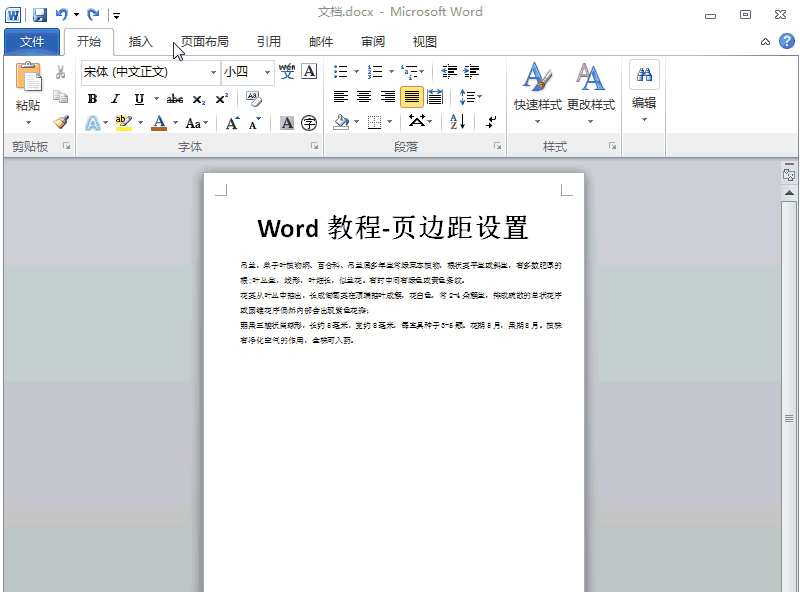This screenshot has height=592, width=800.
Task: Click the Sort A-Z icon
Action: pos(458,122)
